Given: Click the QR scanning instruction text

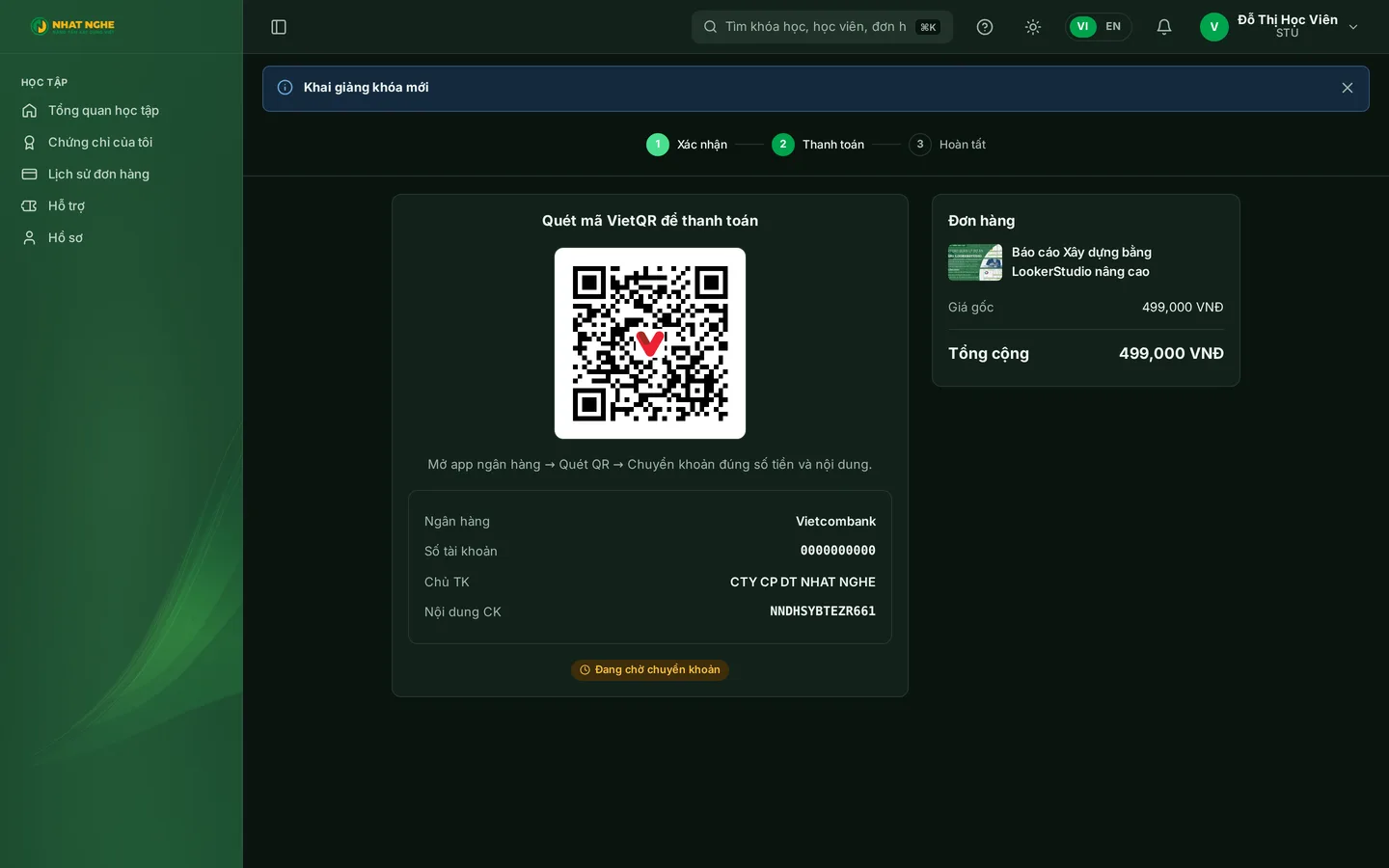Looking at the screenshot, I should click(650, 465).
